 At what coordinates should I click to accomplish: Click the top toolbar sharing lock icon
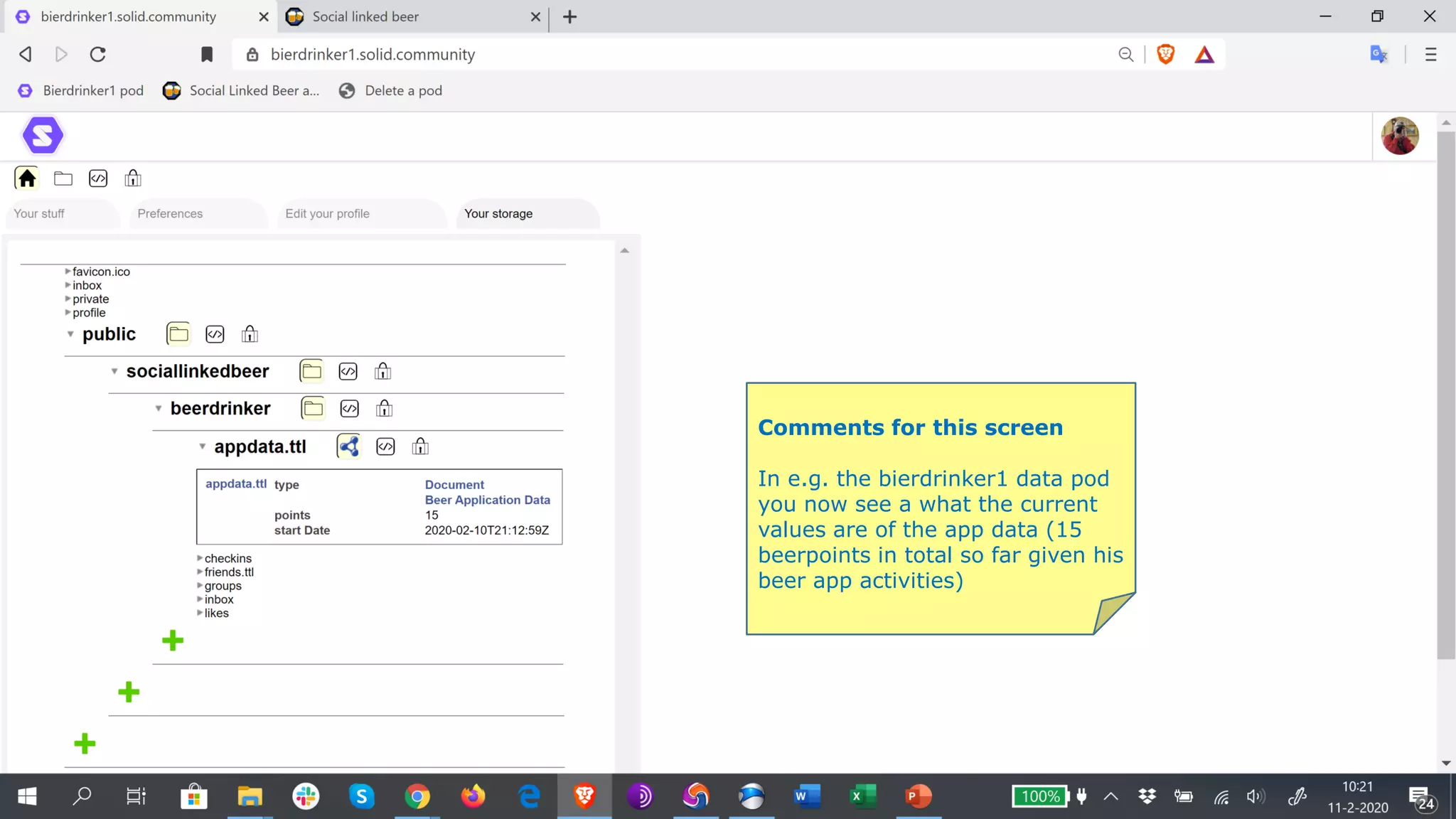(133, 178)
